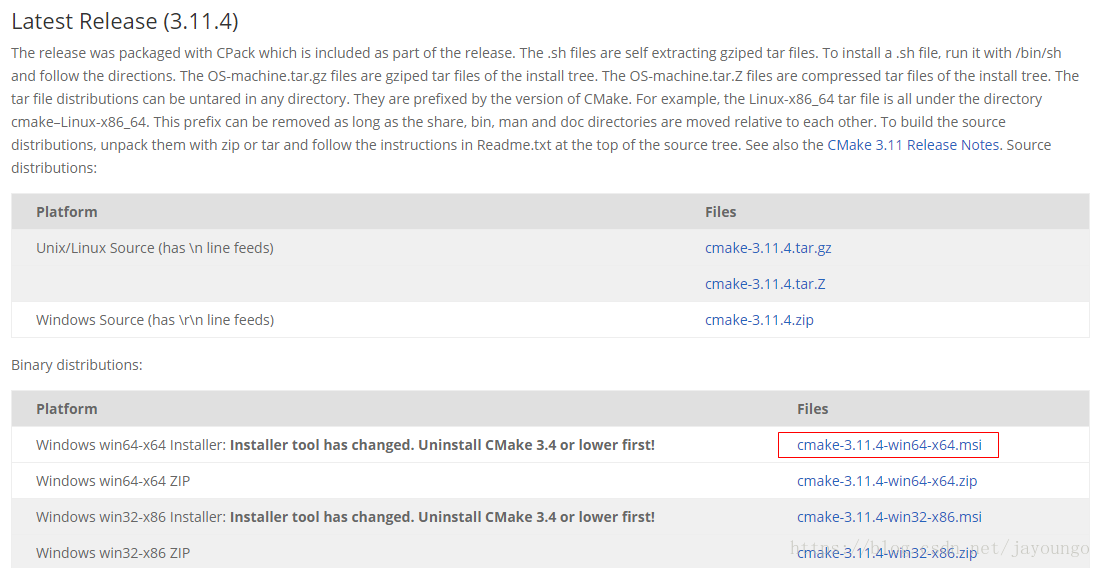Click the Binary distributions text
The width and height of the screenshot is (1101, 568).
[77, 364]
